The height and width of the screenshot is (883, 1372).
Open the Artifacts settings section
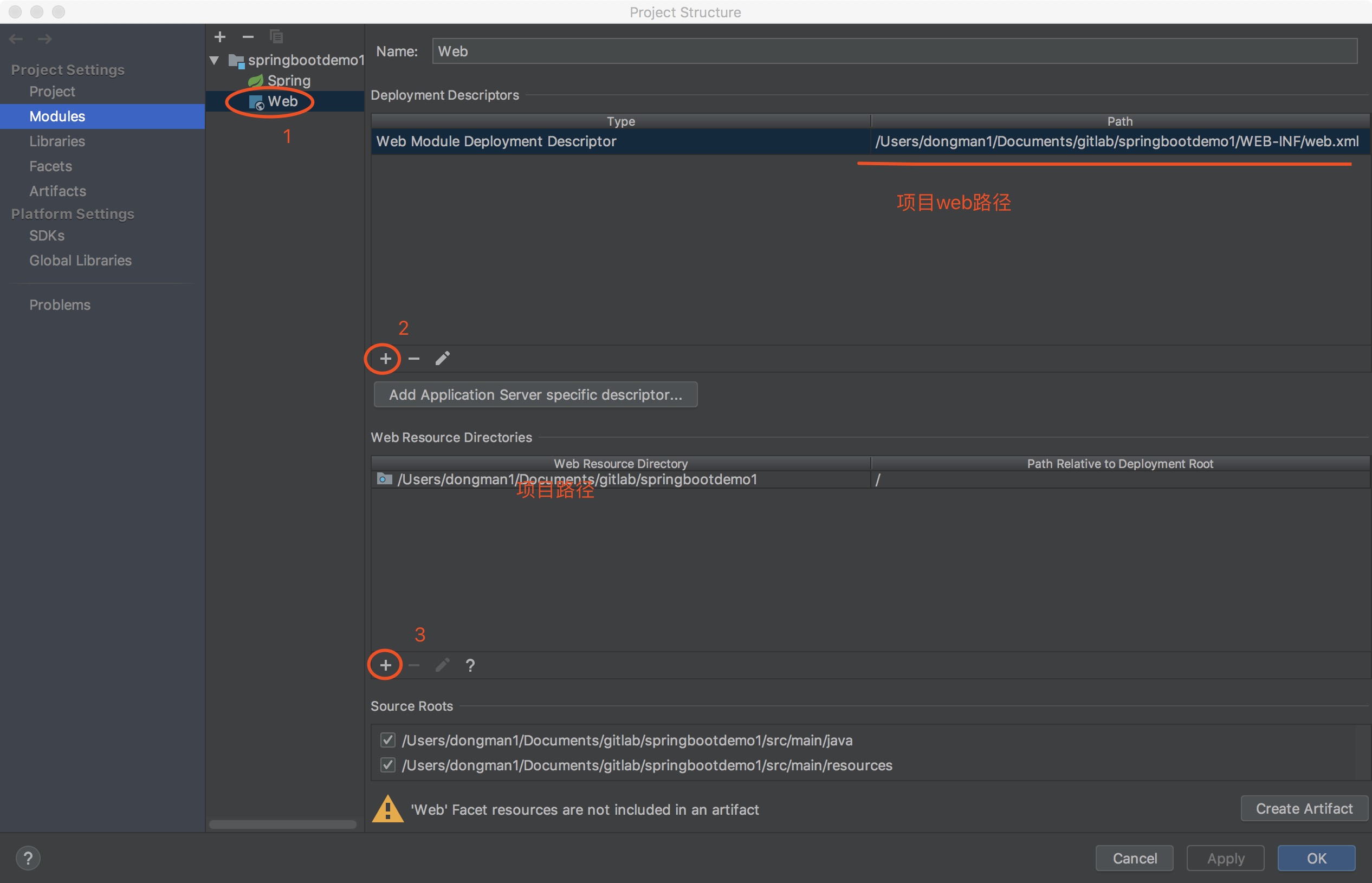coord(57,191)
